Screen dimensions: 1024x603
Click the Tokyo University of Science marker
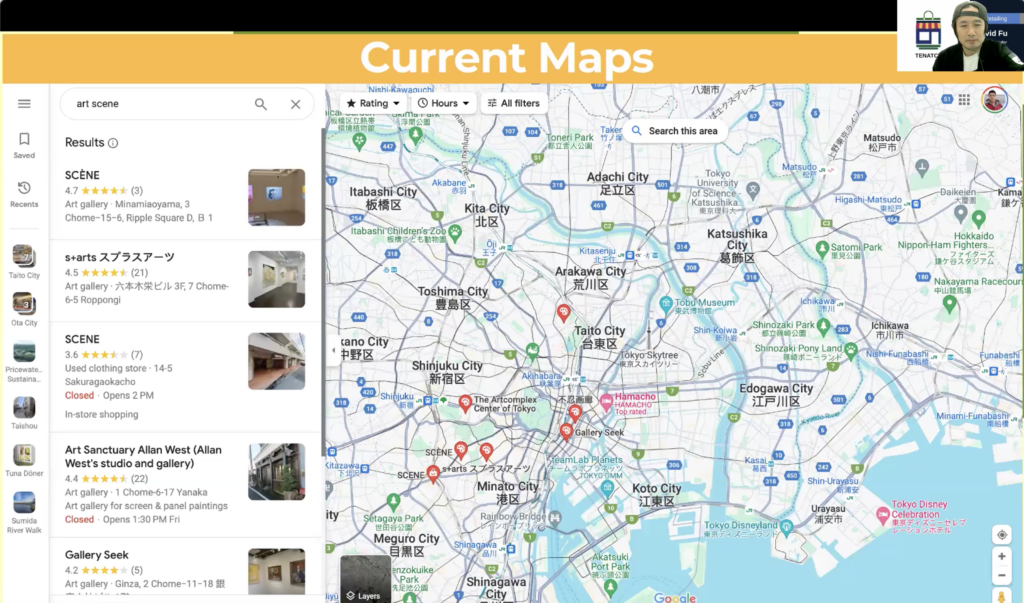752,190
